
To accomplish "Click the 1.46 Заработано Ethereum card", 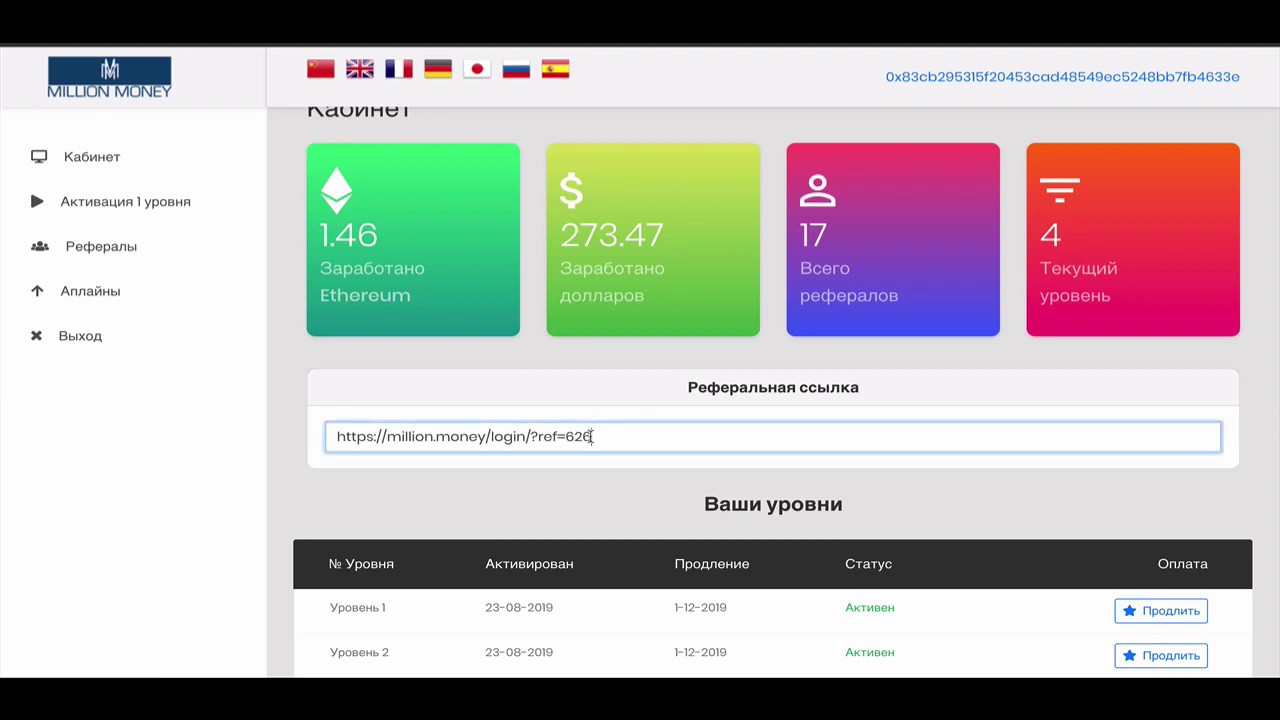I will pos(413,240).
